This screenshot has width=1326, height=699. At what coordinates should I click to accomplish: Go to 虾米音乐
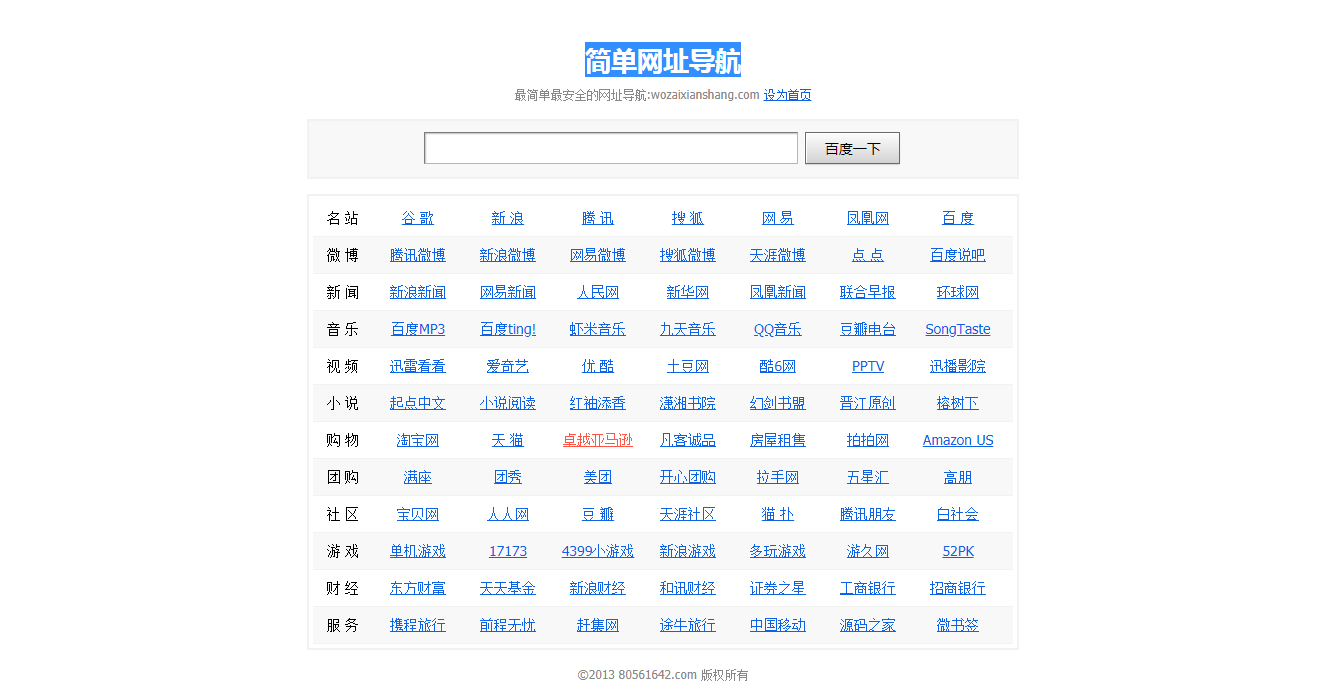pyautogui.click(x=598, y=329)
